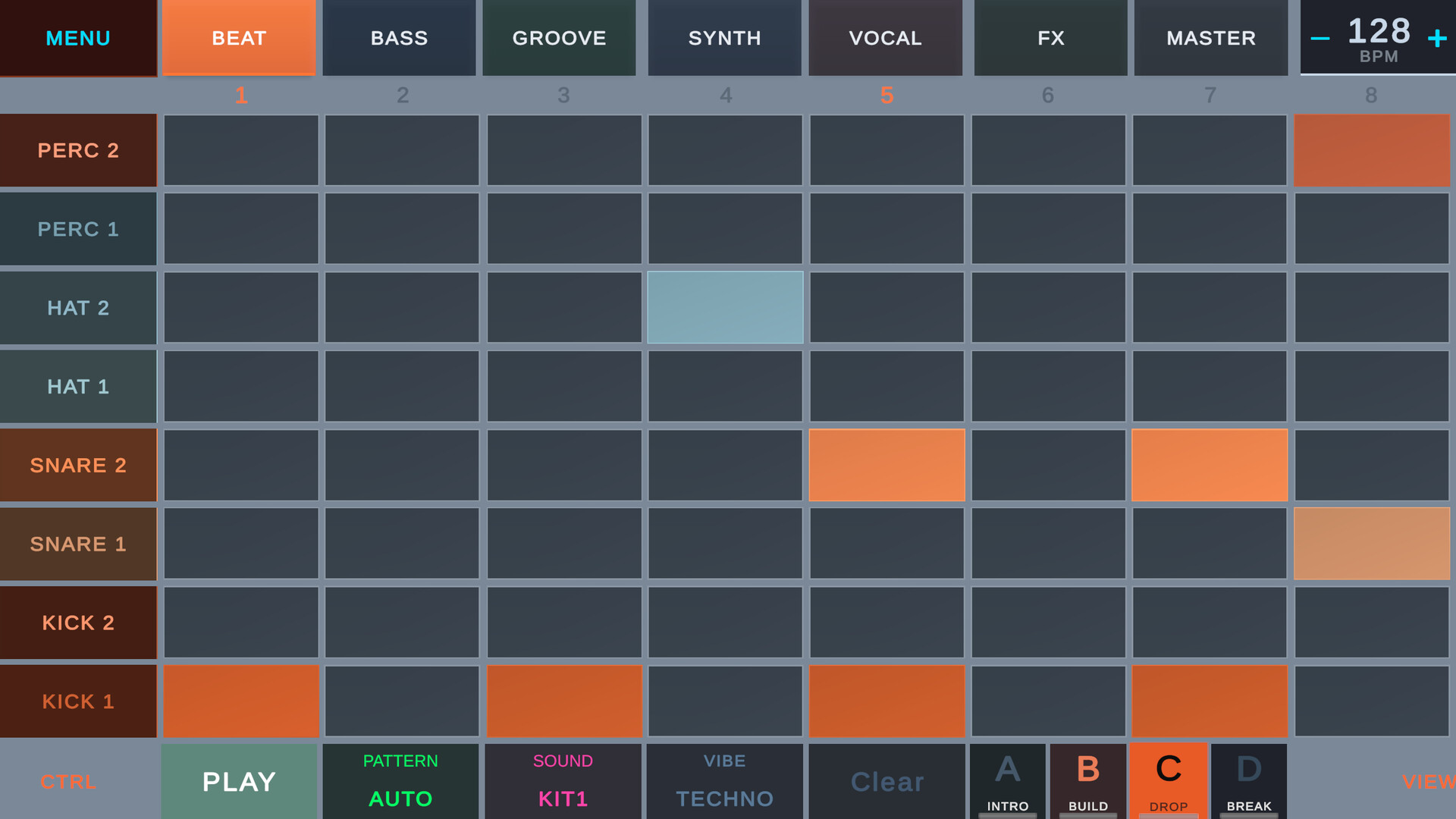Viewport: 1456px width, 819px height.
Task: Click the CTRL button
Action: (68, 781)
